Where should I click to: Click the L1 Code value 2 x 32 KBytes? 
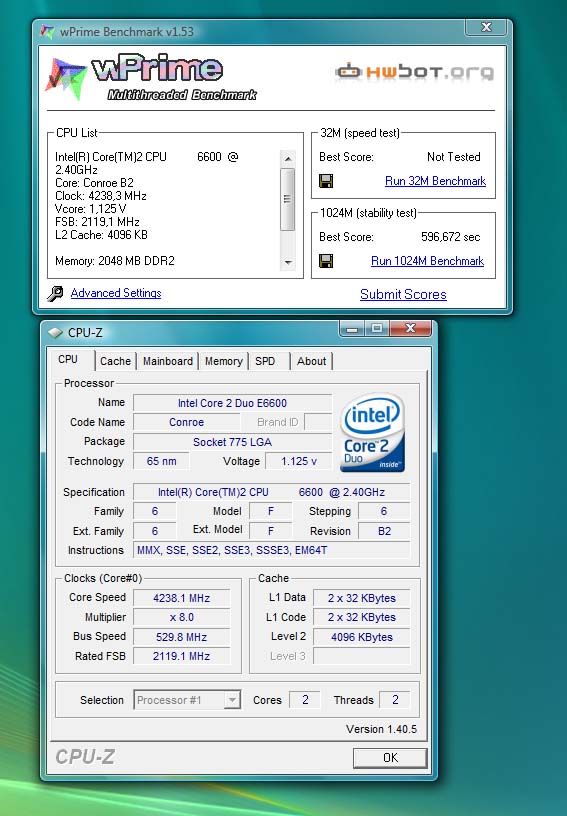[x=362, y=618]
